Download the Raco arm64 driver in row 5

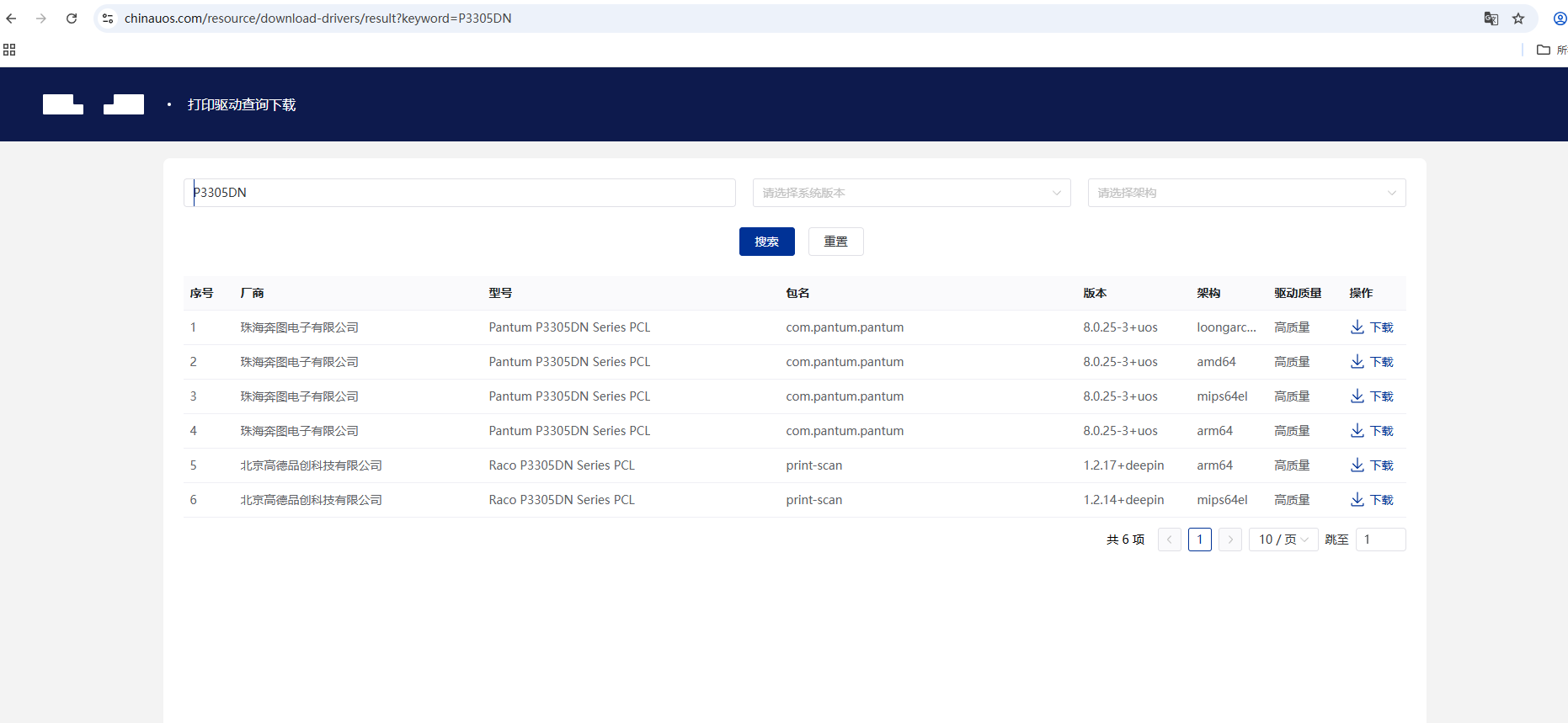pos(1372,465)
